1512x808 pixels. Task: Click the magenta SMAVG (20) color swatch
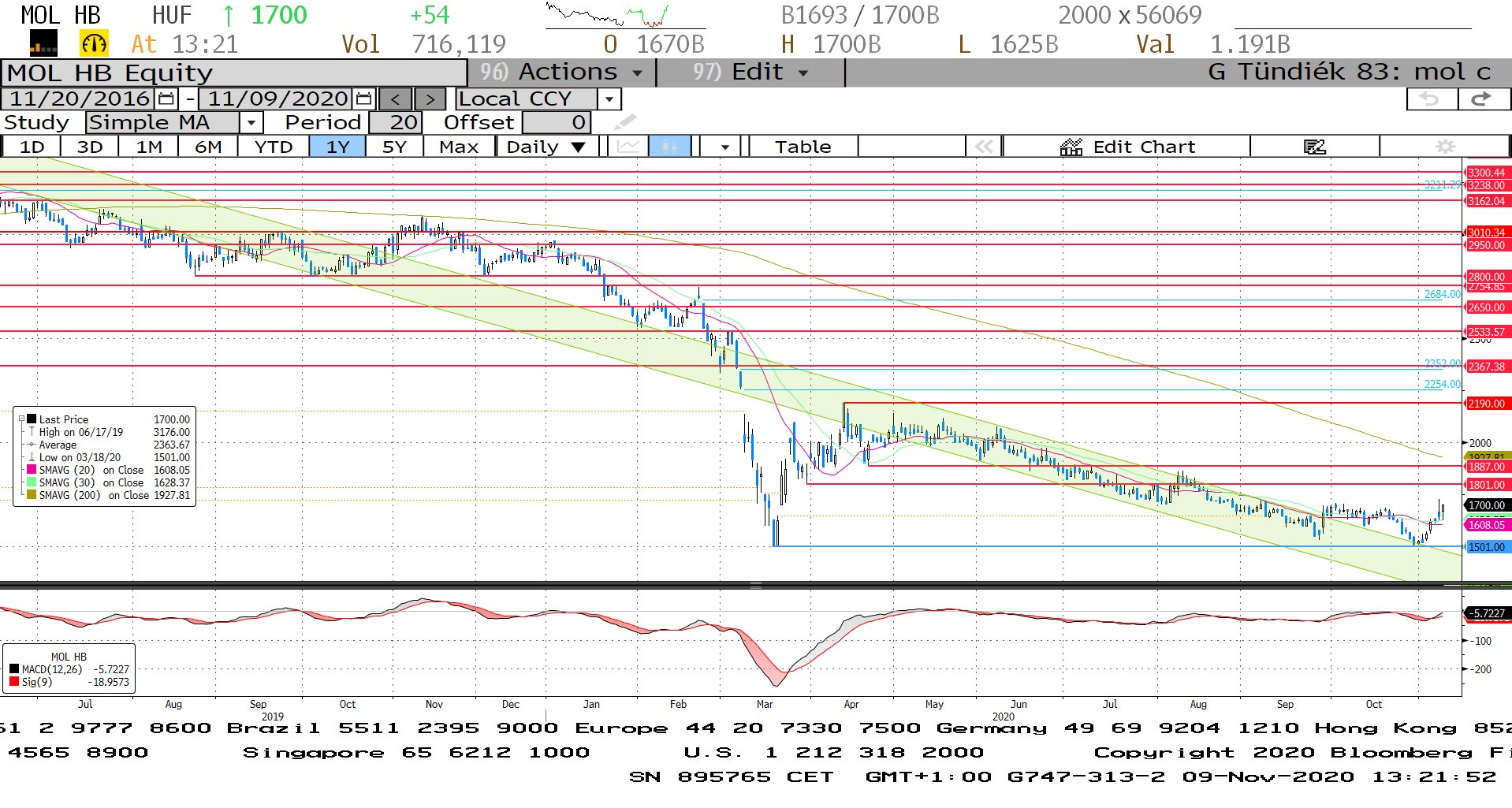(x=32, y=470)
